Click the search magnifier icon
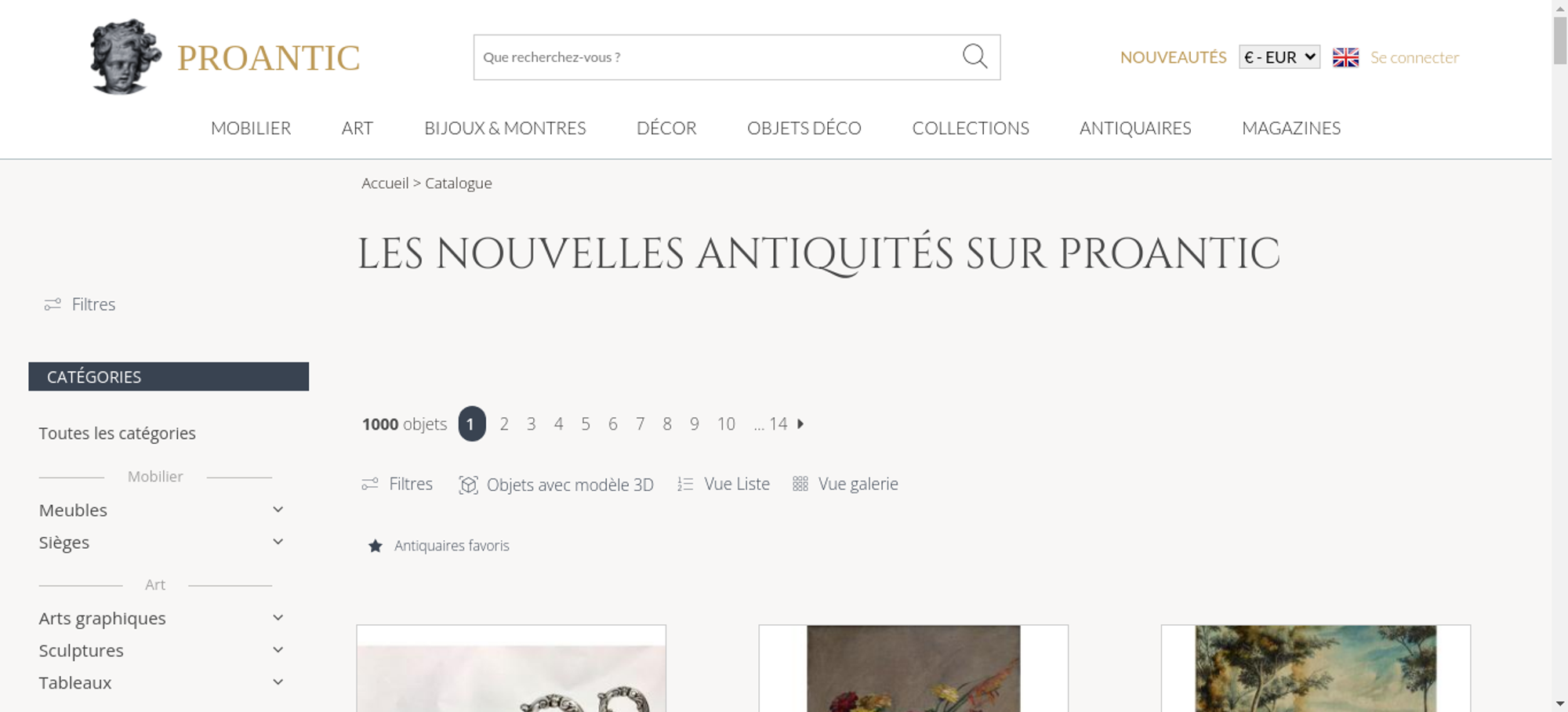 click(975, 56)
